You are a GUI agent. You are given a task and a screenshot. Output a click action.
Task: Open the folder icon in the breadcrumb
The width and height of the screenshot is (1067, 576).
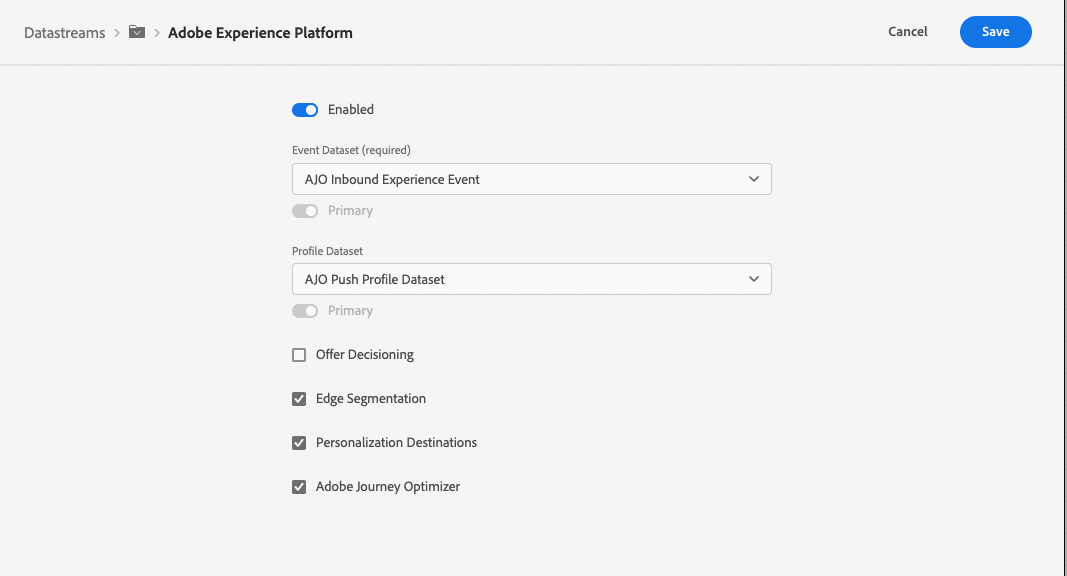point(137,32)
